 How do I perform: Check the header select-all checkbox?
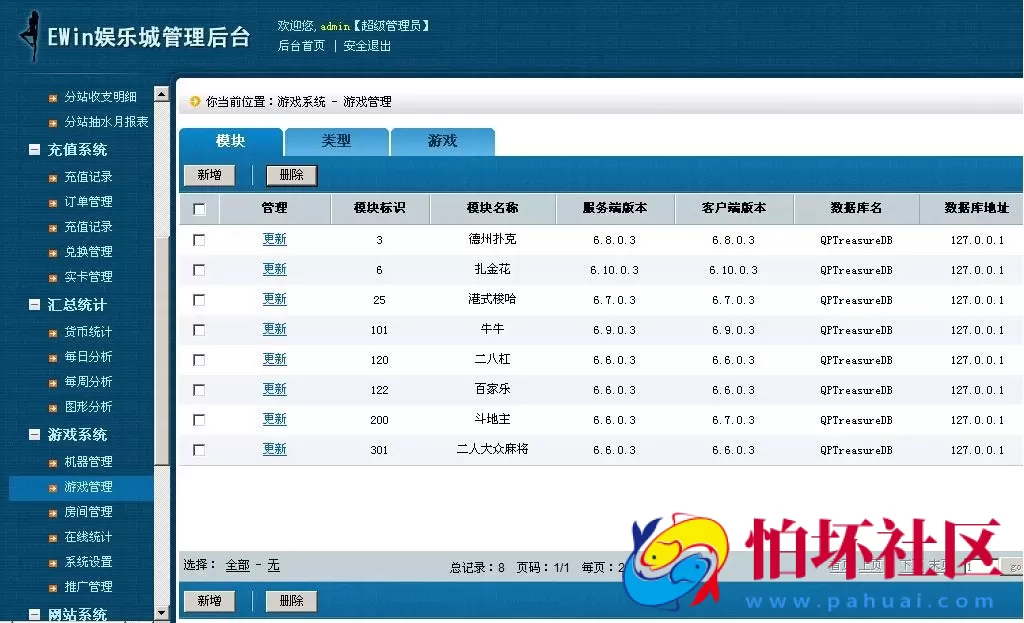point(199,208)
